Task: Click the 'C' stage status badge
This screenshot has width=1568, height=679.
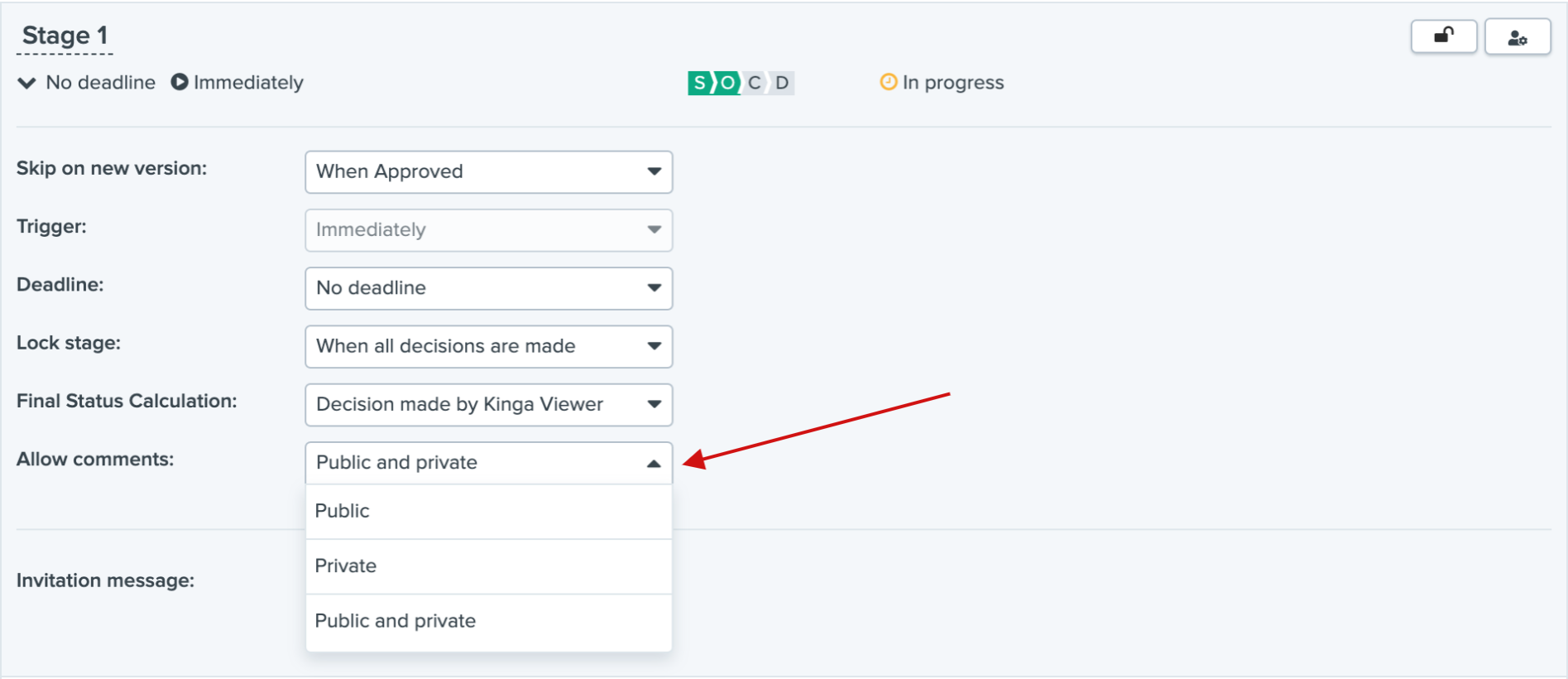Action: (x=754, y=83)
